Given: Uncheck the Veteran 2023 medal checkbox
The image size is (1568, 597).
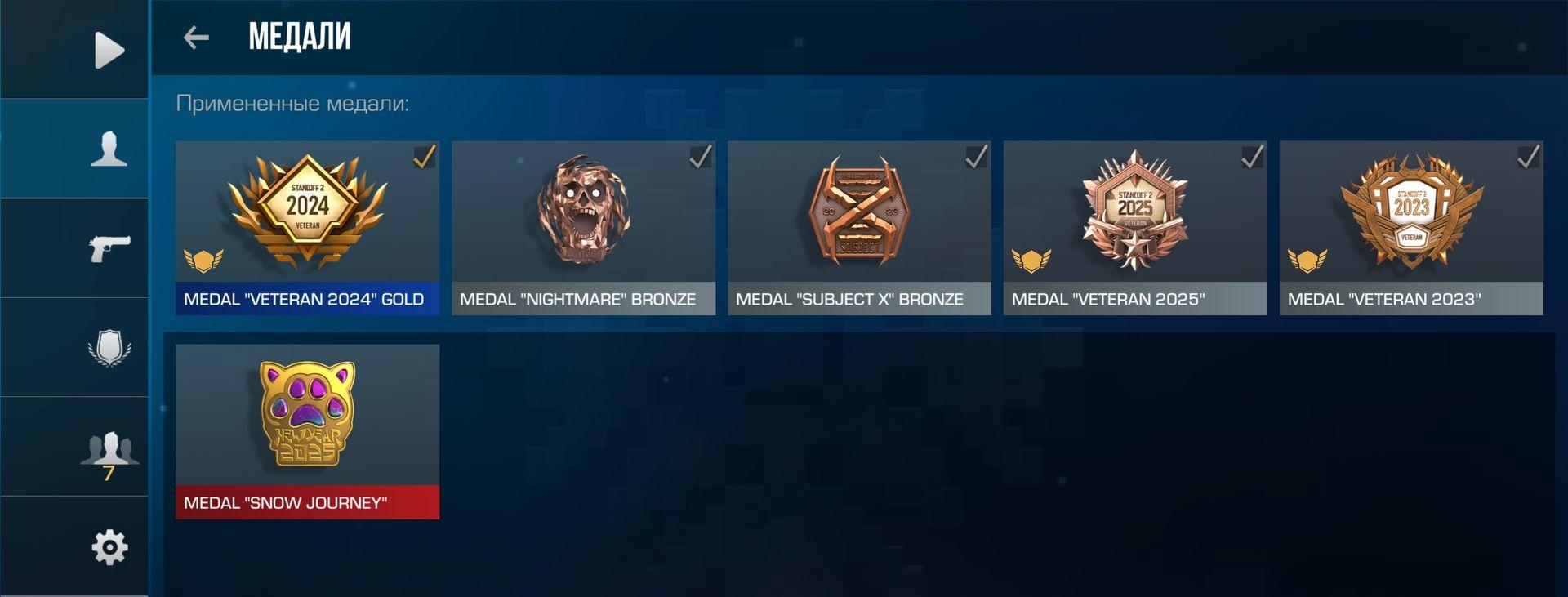Looking at the screenshot, I should [1529, 156].
